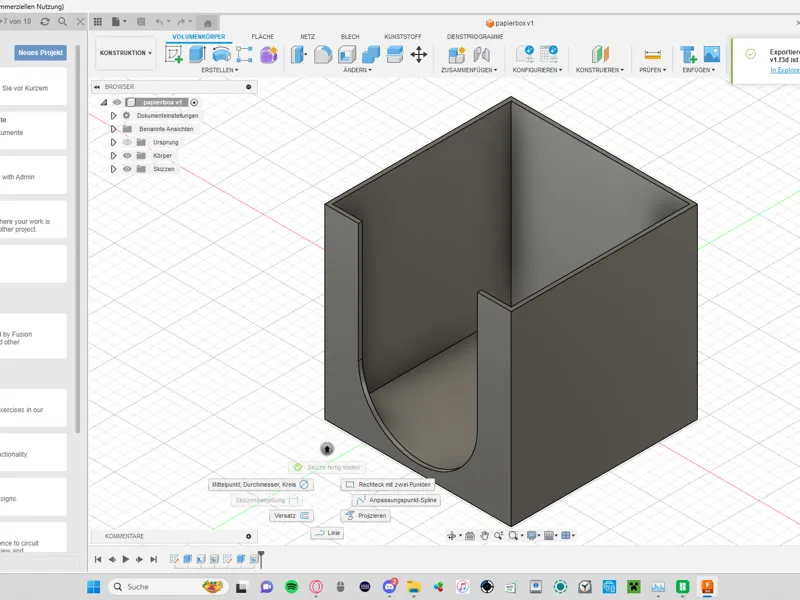Click the Windows taskbar Suche search box
800x600 pixels.
coord(167,587)
